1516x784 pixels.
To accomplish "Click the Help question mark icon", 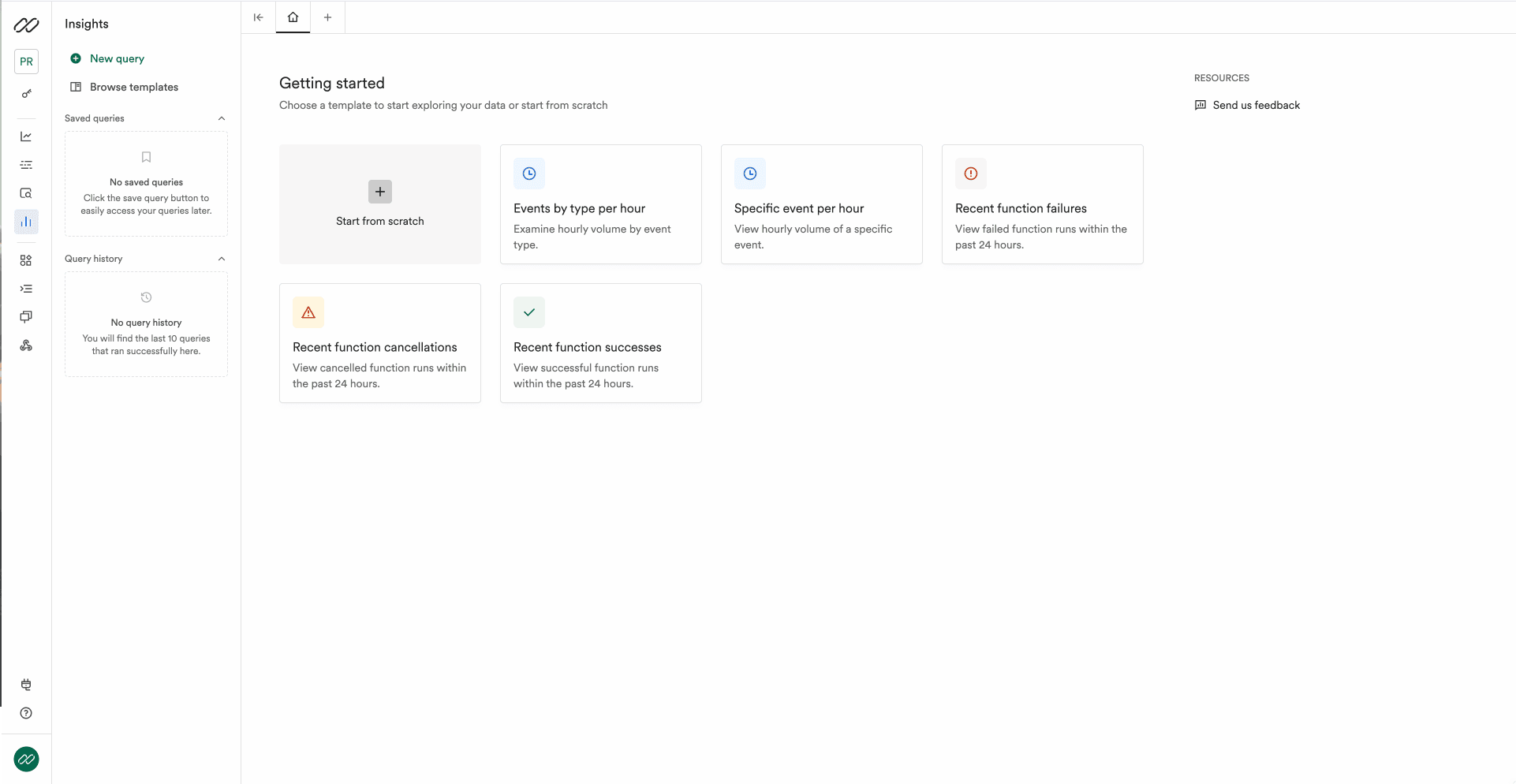I will pyautogui.click(x=26, y=713).
